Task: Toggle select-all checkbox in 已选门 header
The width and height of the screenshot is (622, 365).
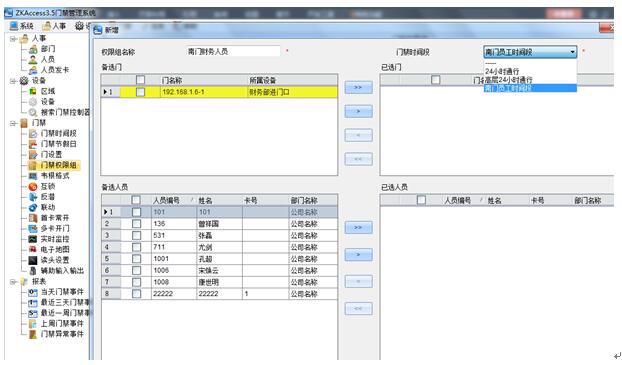Action: point(436,80)
